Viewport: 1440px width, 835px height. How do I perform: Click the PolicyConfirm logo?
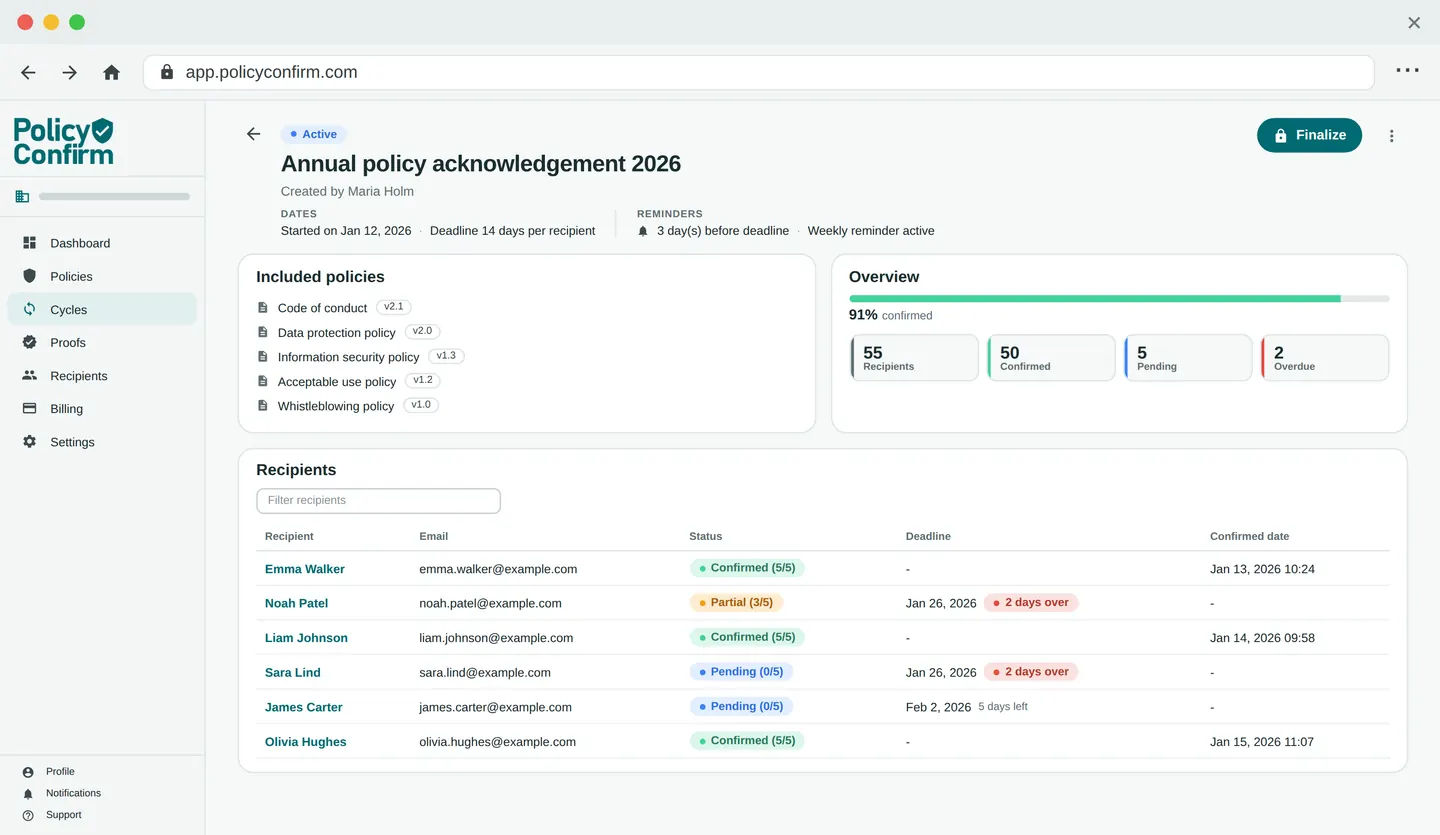(x=63, y=140)
